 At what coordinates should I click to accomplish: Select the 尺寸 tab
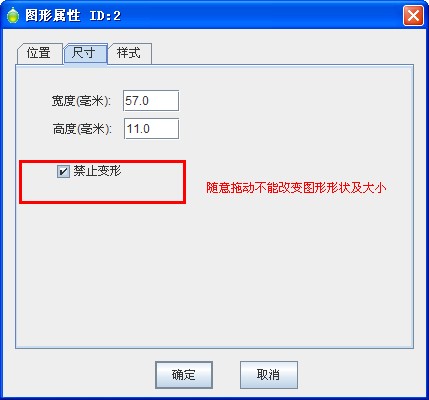pyautogui.click(x=85, y=53)
